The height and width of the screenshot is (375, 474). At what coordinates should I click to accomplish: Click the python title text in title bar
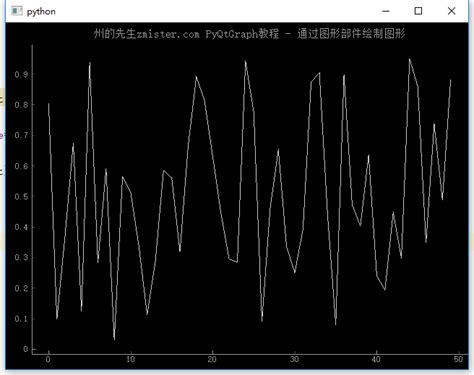coord(41,12)
